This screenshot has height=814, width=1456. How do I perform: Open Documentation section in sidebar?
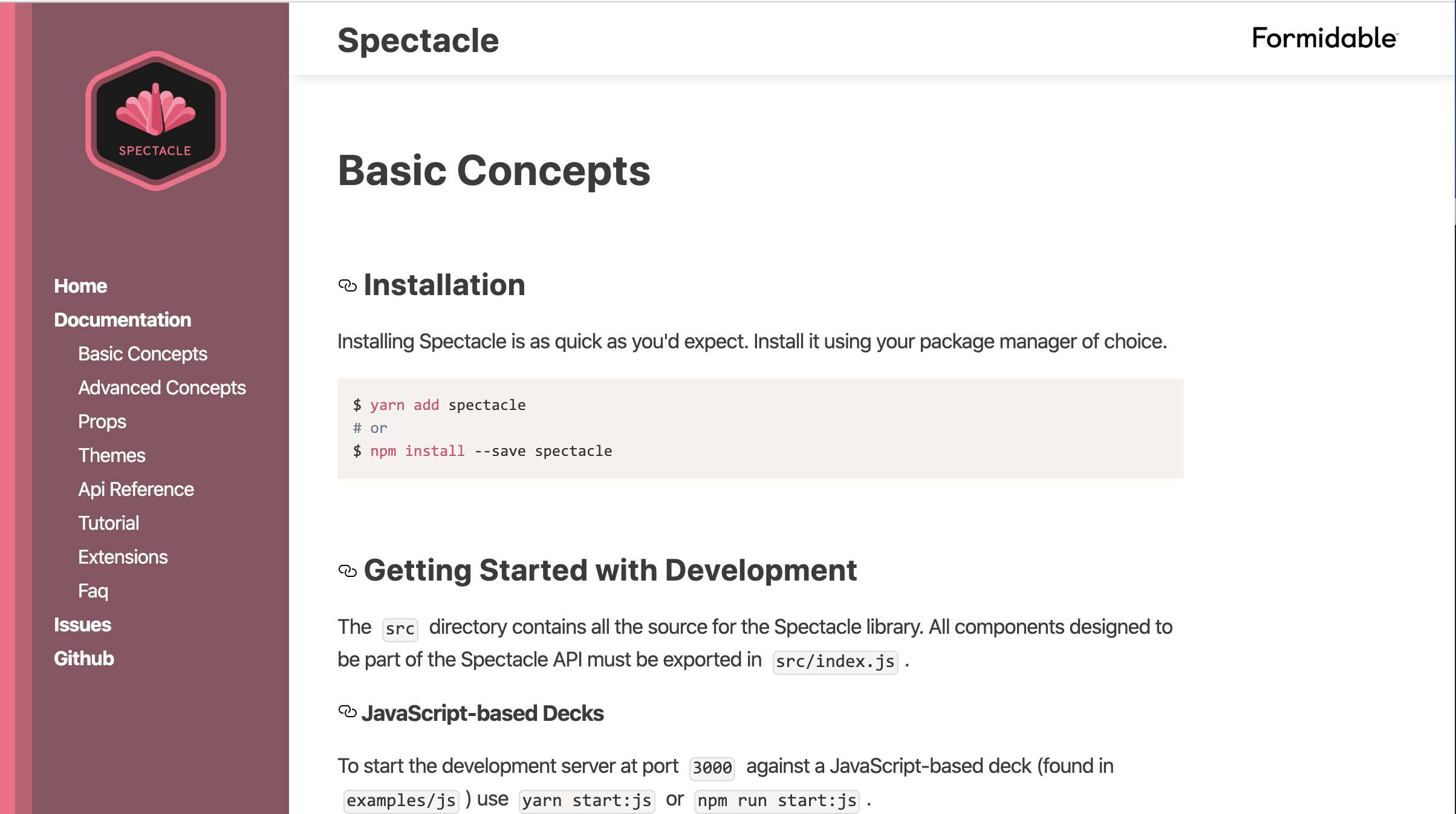tap(122, 320)
